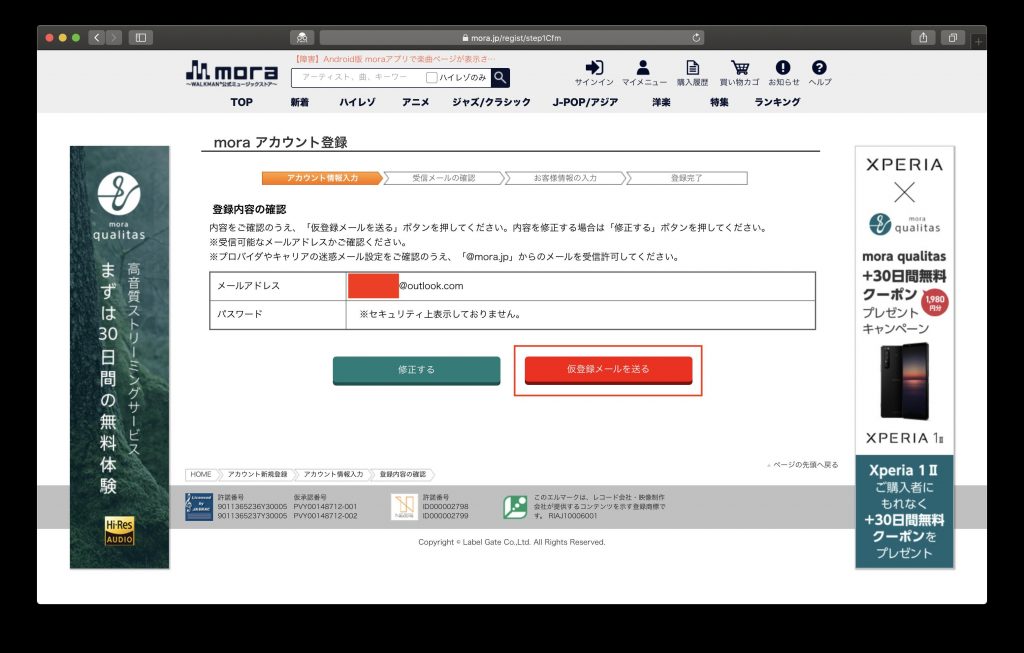Click the Copyright Label Gate footer text
Screen dimensions: 1024x653
pyautogui.click(x=512, y=542)
